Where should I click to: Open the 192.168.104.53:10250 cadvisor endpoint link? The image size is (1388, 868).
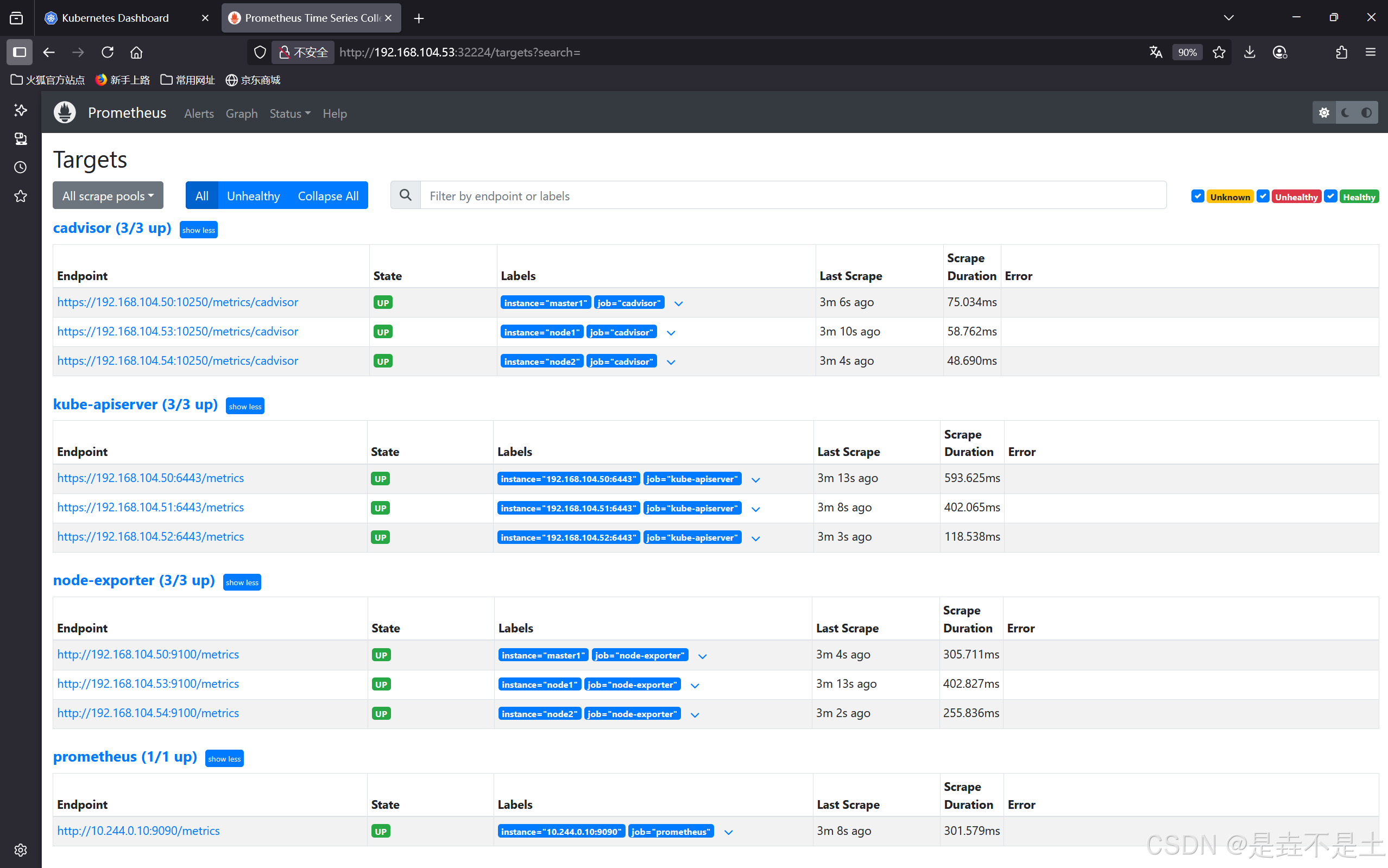click(x=178, y=331)
